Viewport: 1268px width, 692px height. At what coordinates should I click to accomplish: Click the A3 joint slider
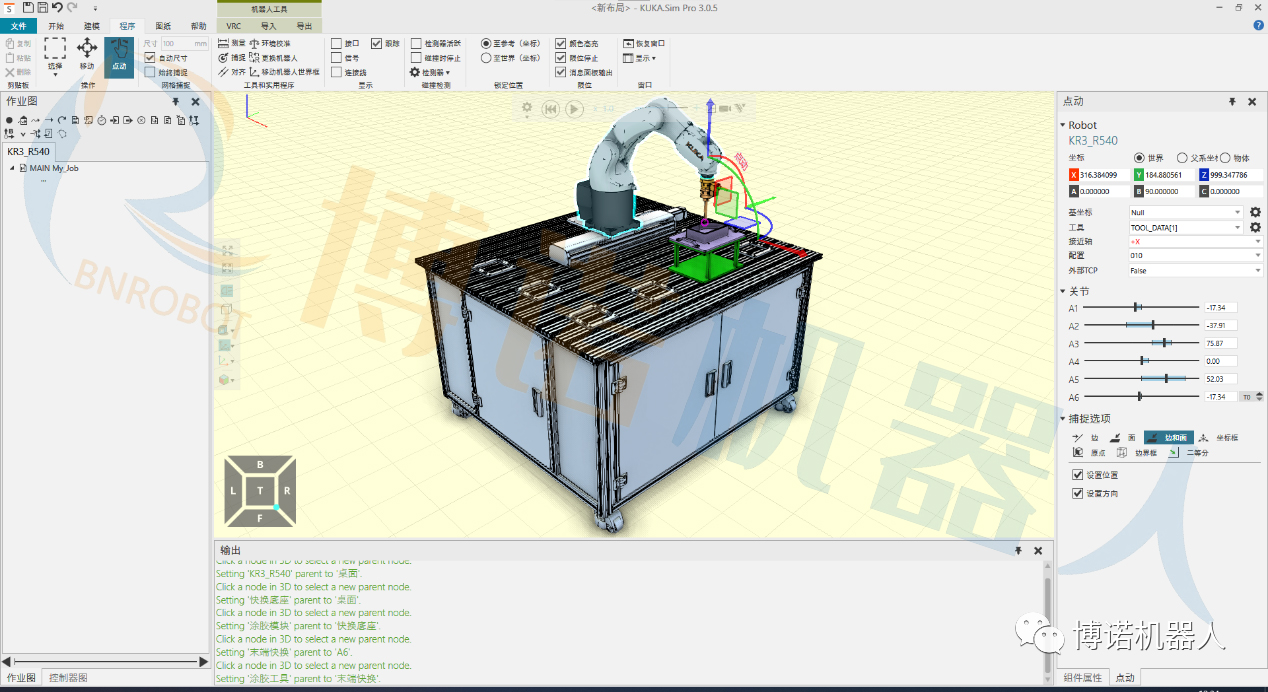[1142, 343]
